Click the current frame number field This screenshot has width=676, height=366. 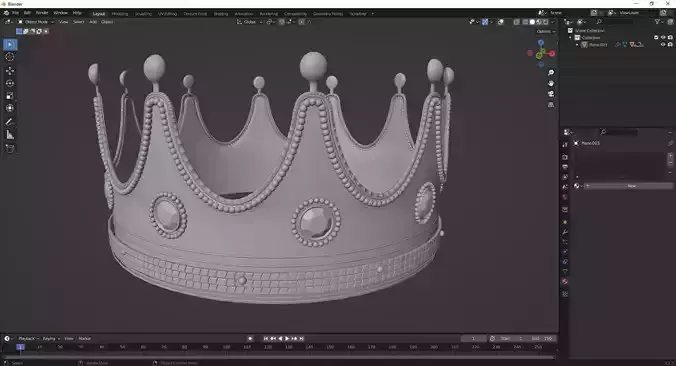(473, 338)
